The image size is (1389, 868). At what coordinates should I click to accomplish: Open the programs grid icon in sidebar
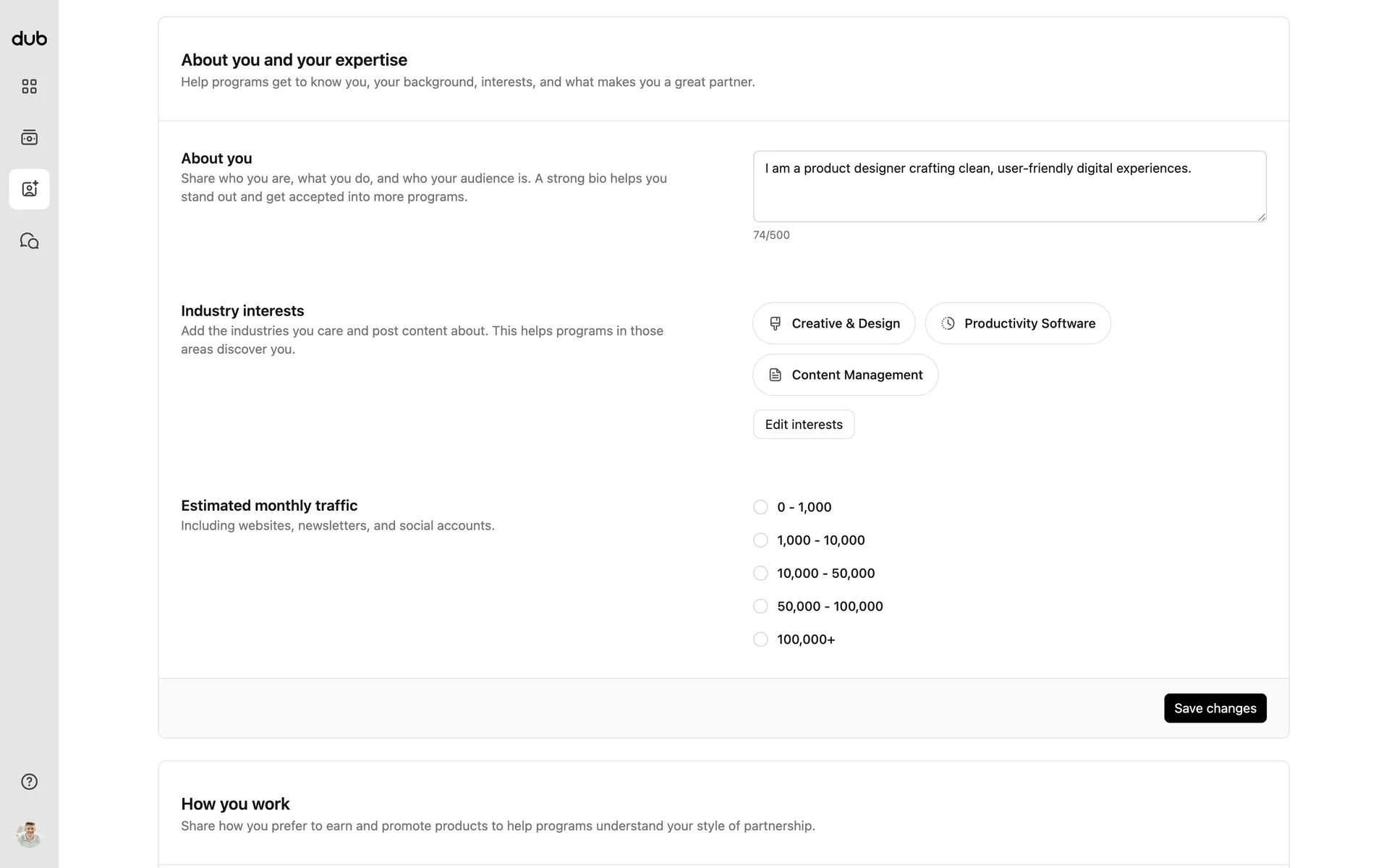click(x=29, y=87)
